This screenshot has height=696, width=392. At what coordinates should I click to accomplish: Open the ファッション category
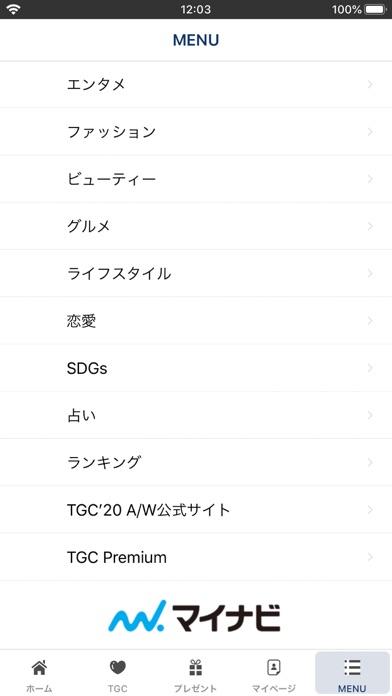(x=196, y=132)
